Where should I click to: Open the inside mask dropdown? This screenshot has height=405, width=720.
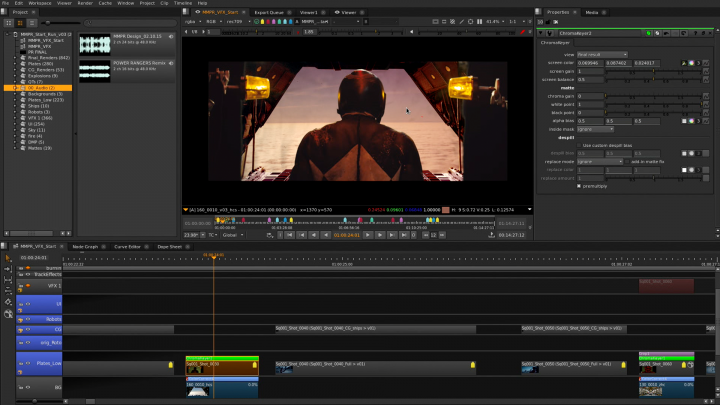pyautogui.click(x=596, y=129)
